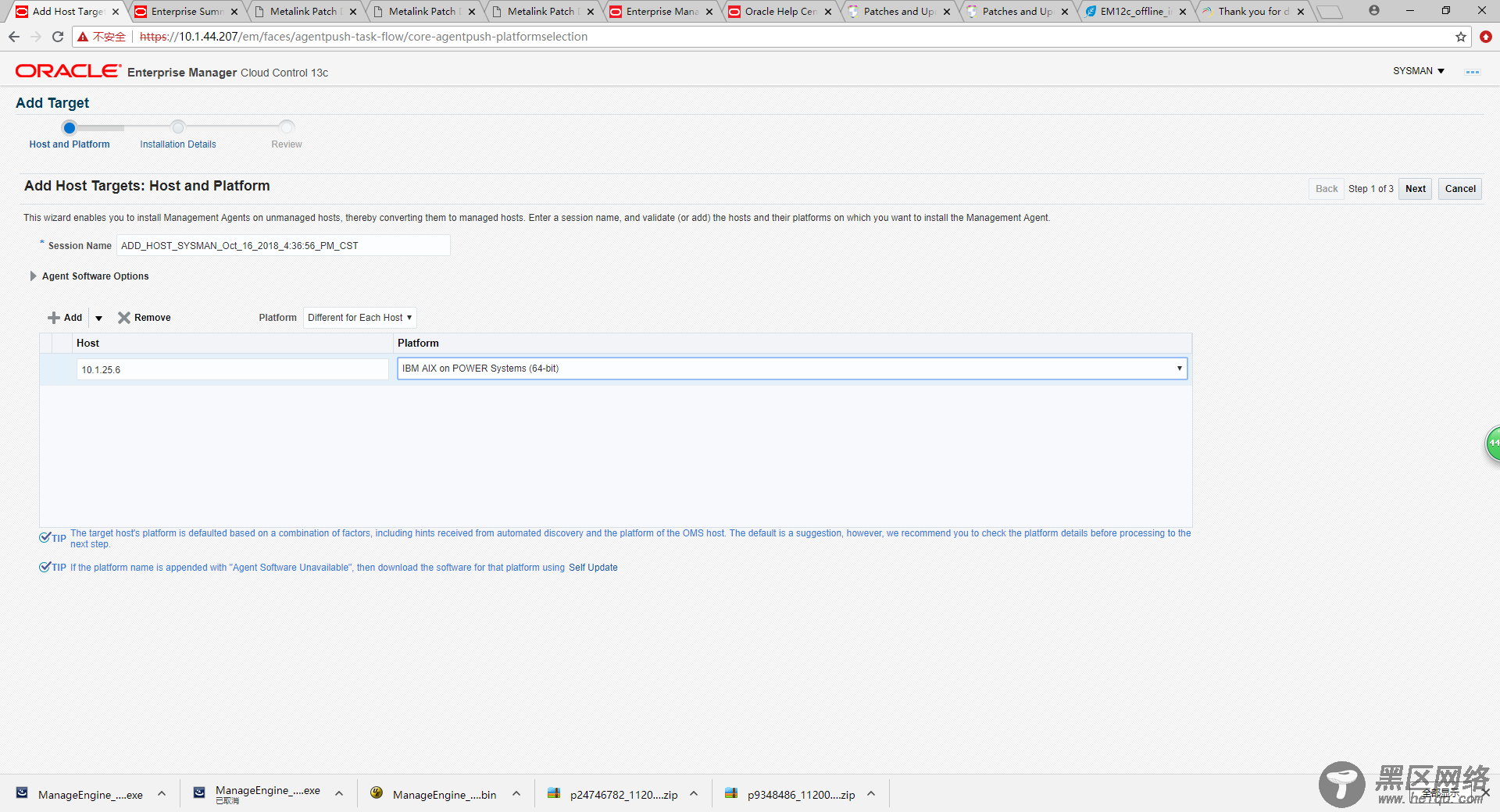Switch to the Oracle Help Center tab

[x=780, y=12]
